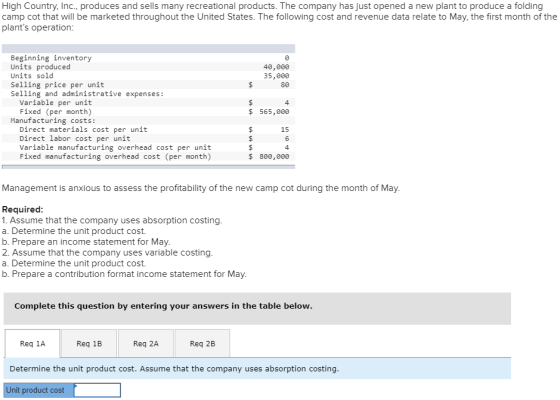This screenshot has height=400, width=560.
Task: Click the Beginning inventory row
Action: pyautogui.click(x=149, y=58)
